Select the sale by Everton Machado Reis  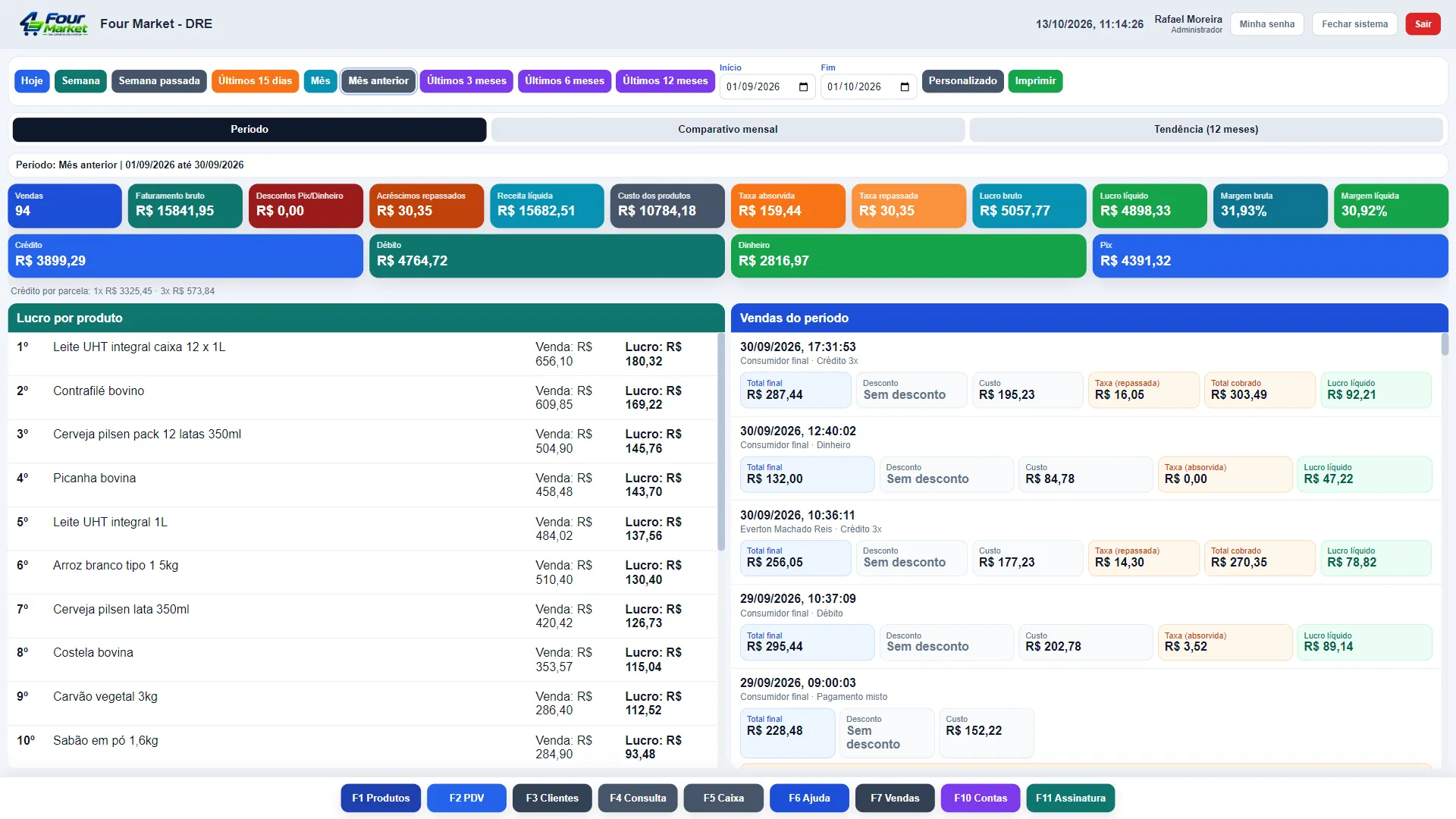pyautogui.click(x=1086, y=543)
